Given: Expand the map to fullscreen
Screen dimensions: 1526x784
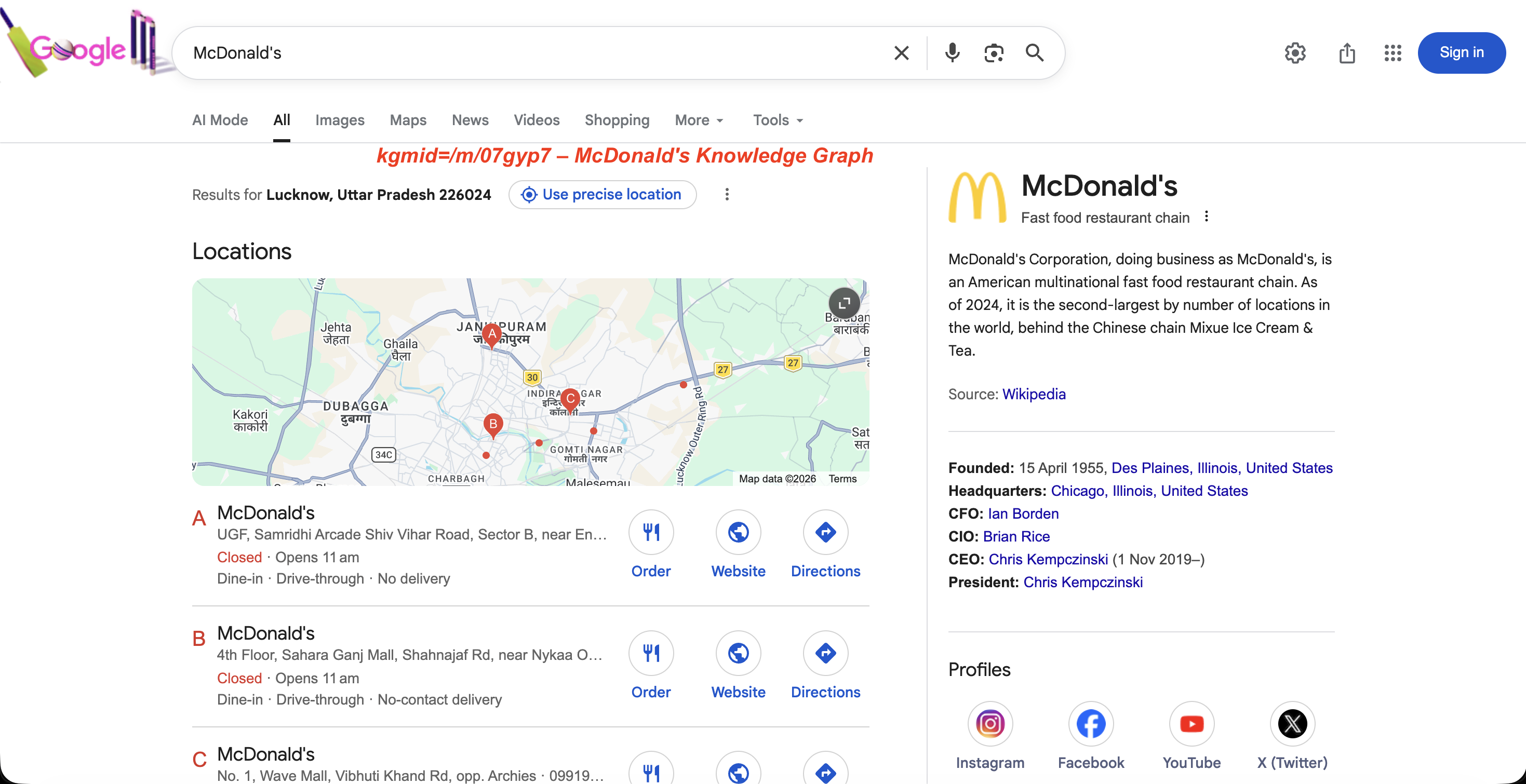Looking at the screenshot, I should coord(844,303).
